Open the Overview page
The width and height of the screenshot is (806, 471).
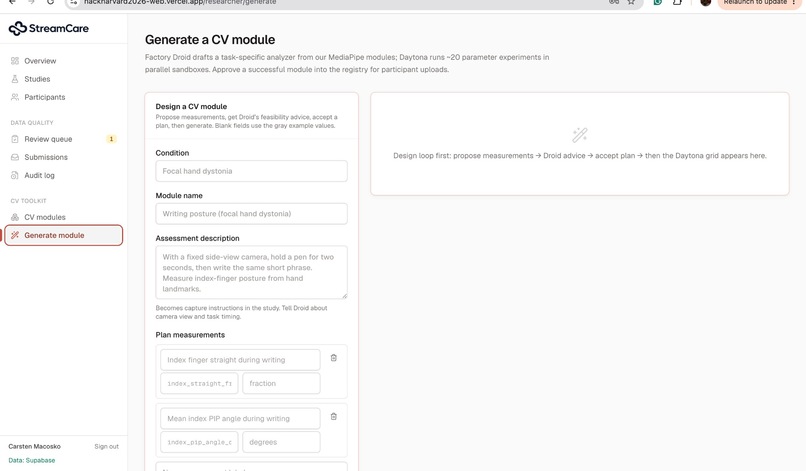(40, 61)
